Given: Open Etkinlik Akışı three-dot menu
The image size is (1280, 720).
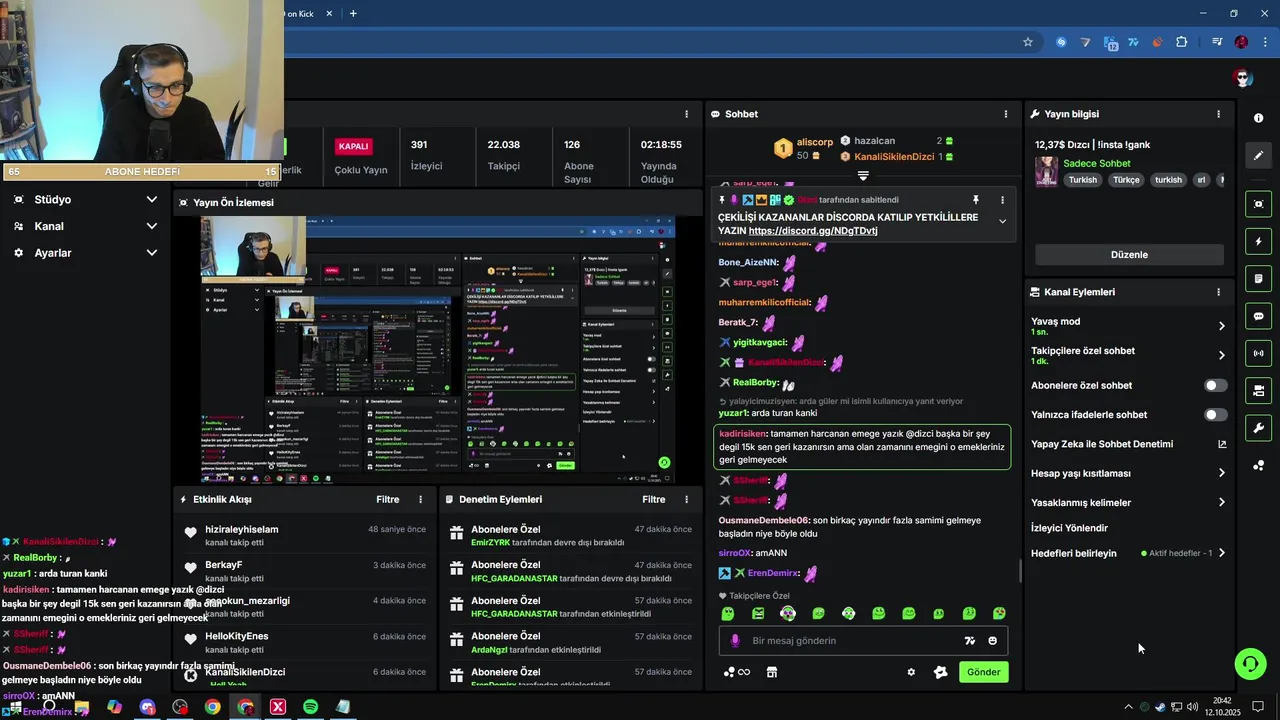Looking at the screenshot, I should tap(420, 499).
